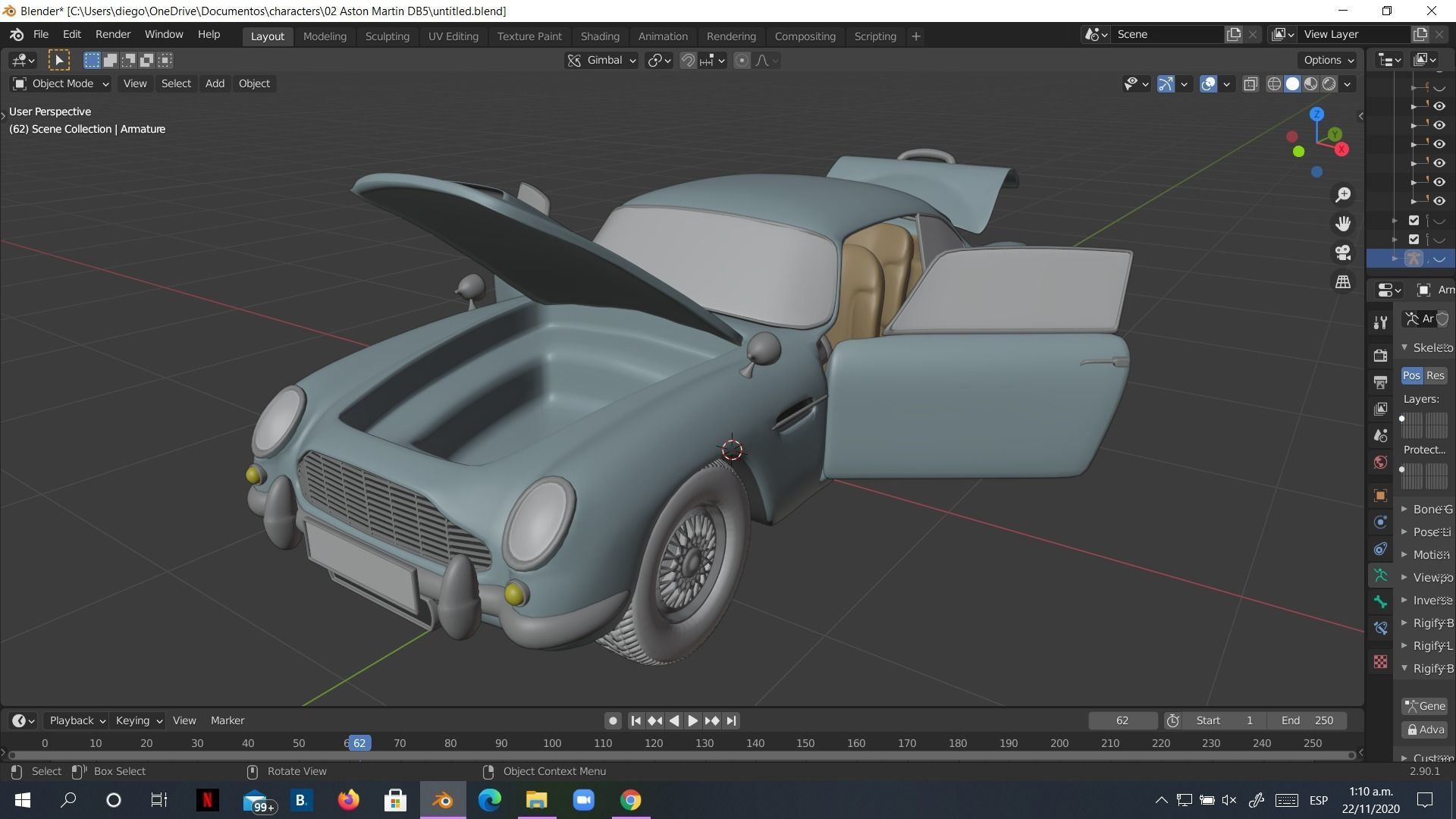Screen dimensions: 1456x819
Task: Switch to material preview shading
Action: [x=1311, y=84]
